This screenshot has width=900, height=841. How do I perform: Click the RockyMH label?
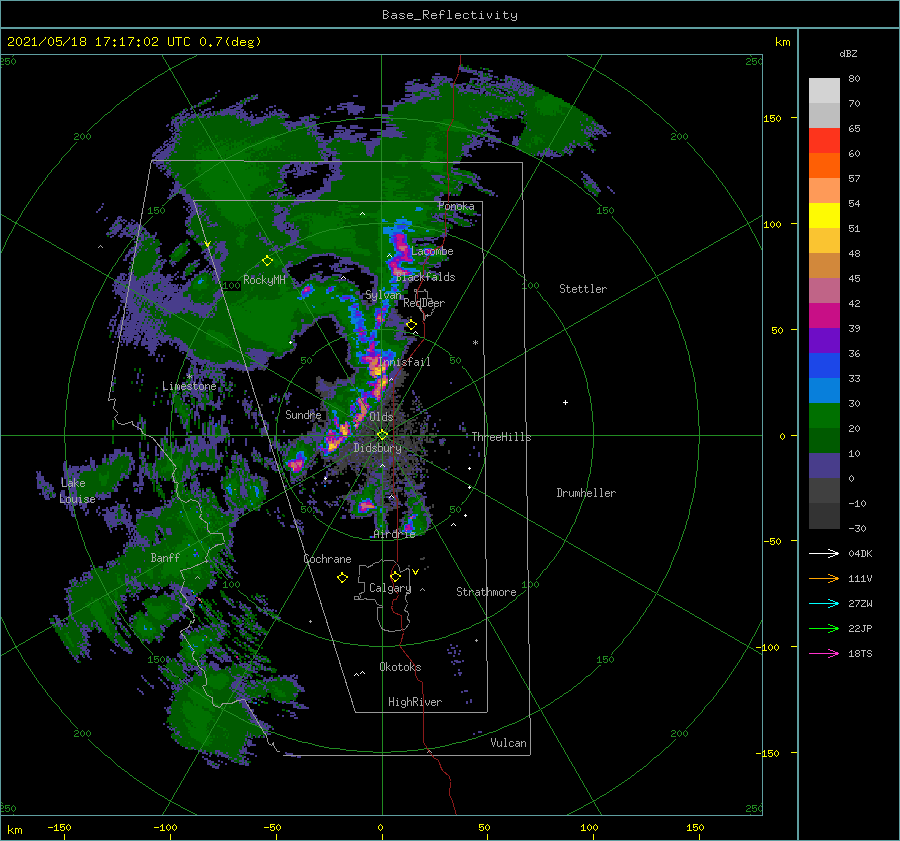click(264, 280)
